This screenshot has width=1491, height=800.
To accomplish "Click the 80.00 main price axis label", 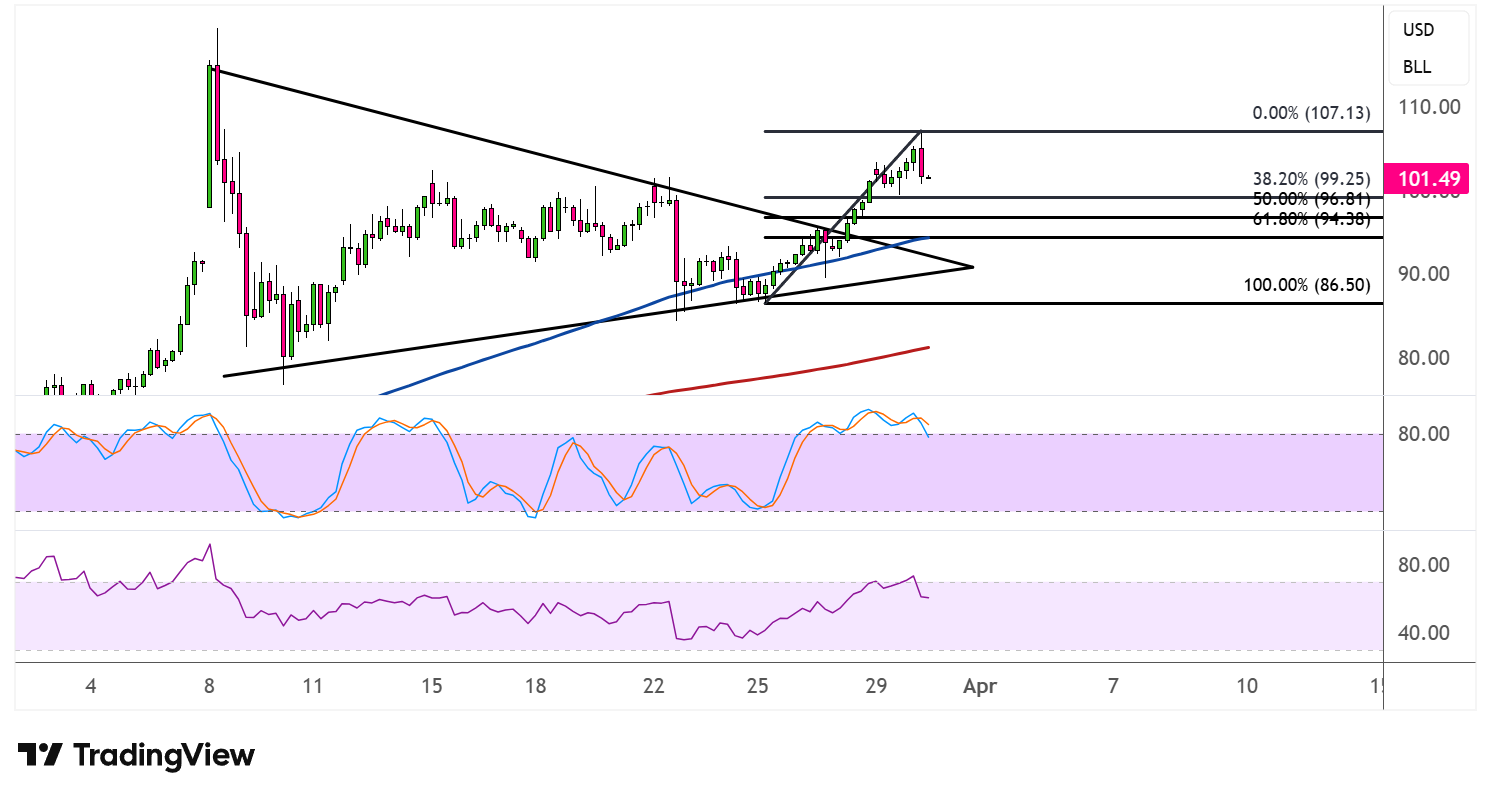I will point(1429,358).
